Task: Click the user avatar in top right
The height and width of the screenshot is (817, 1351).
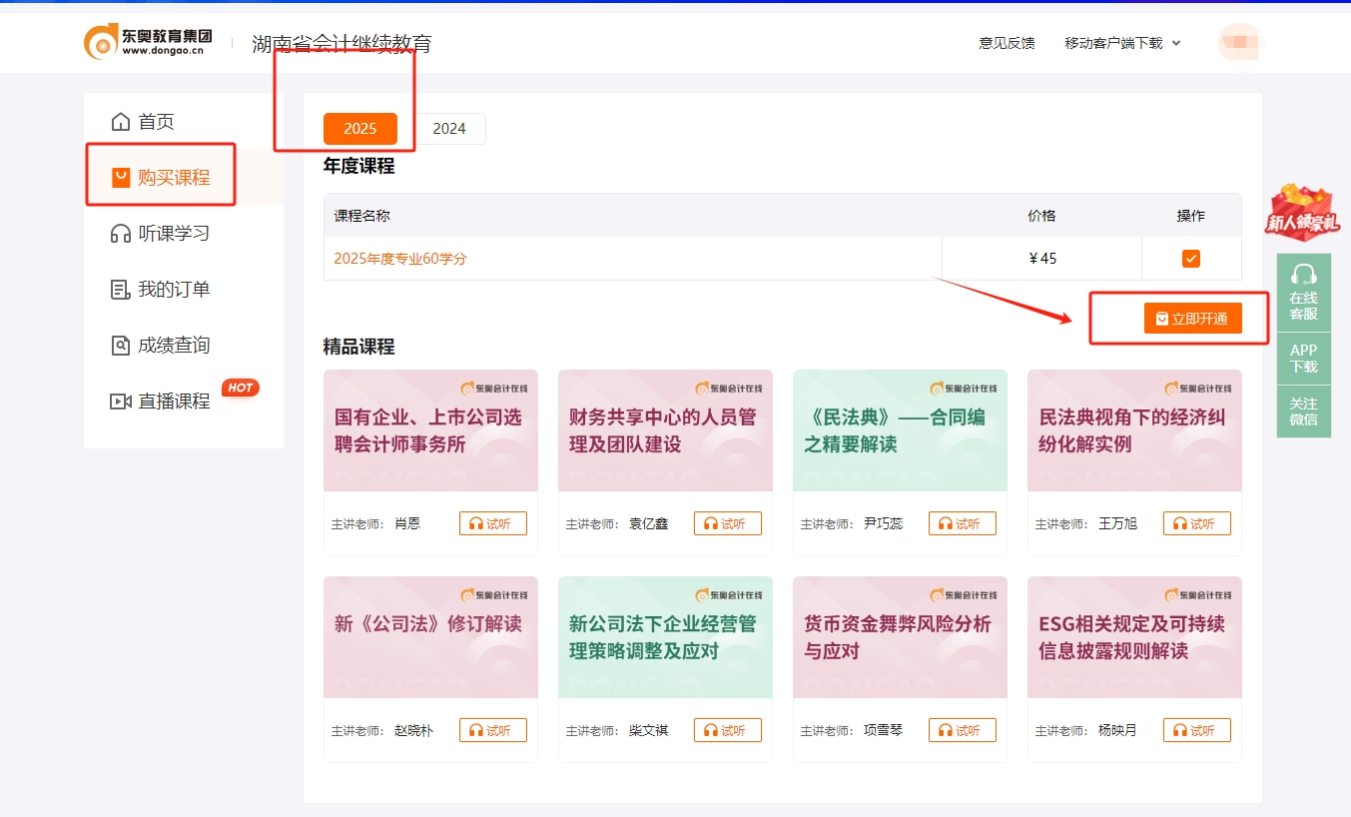Action: (x=1240, y=43)
